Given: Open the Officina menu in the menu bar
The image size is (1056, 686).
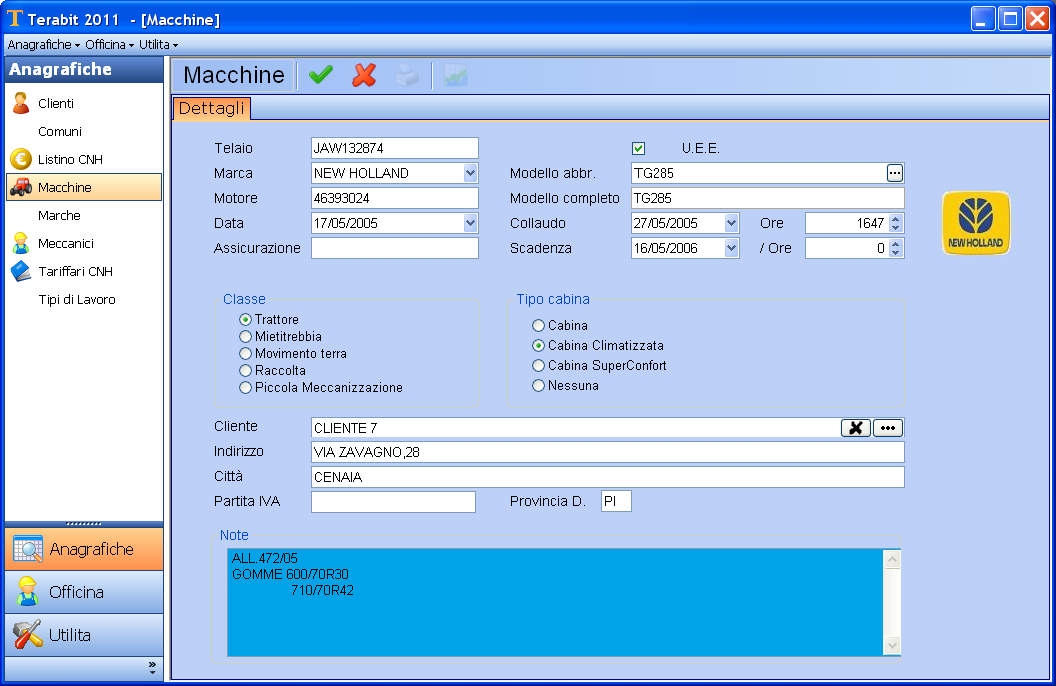Looking at the screenshot, I should 109,44.
